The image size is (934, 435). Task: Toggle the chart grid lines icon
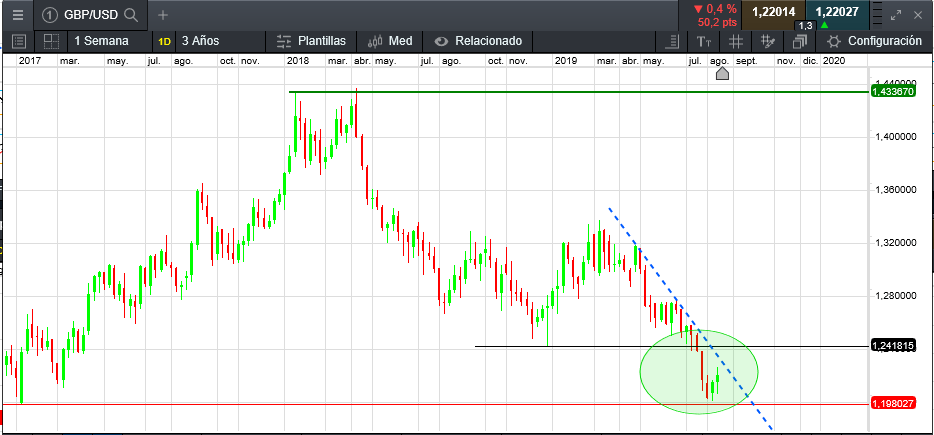[x=736, y=41]
